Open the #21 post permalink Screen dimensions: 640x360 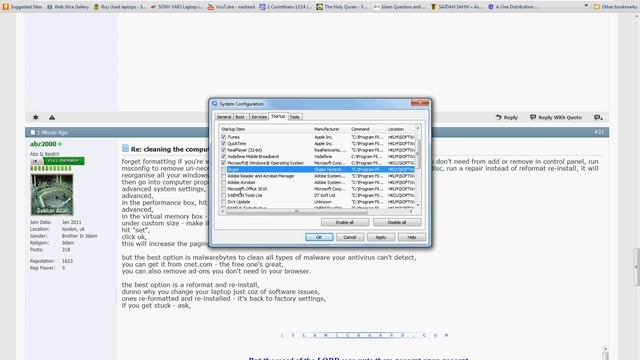pyautogui.click(x=599, y=132)
